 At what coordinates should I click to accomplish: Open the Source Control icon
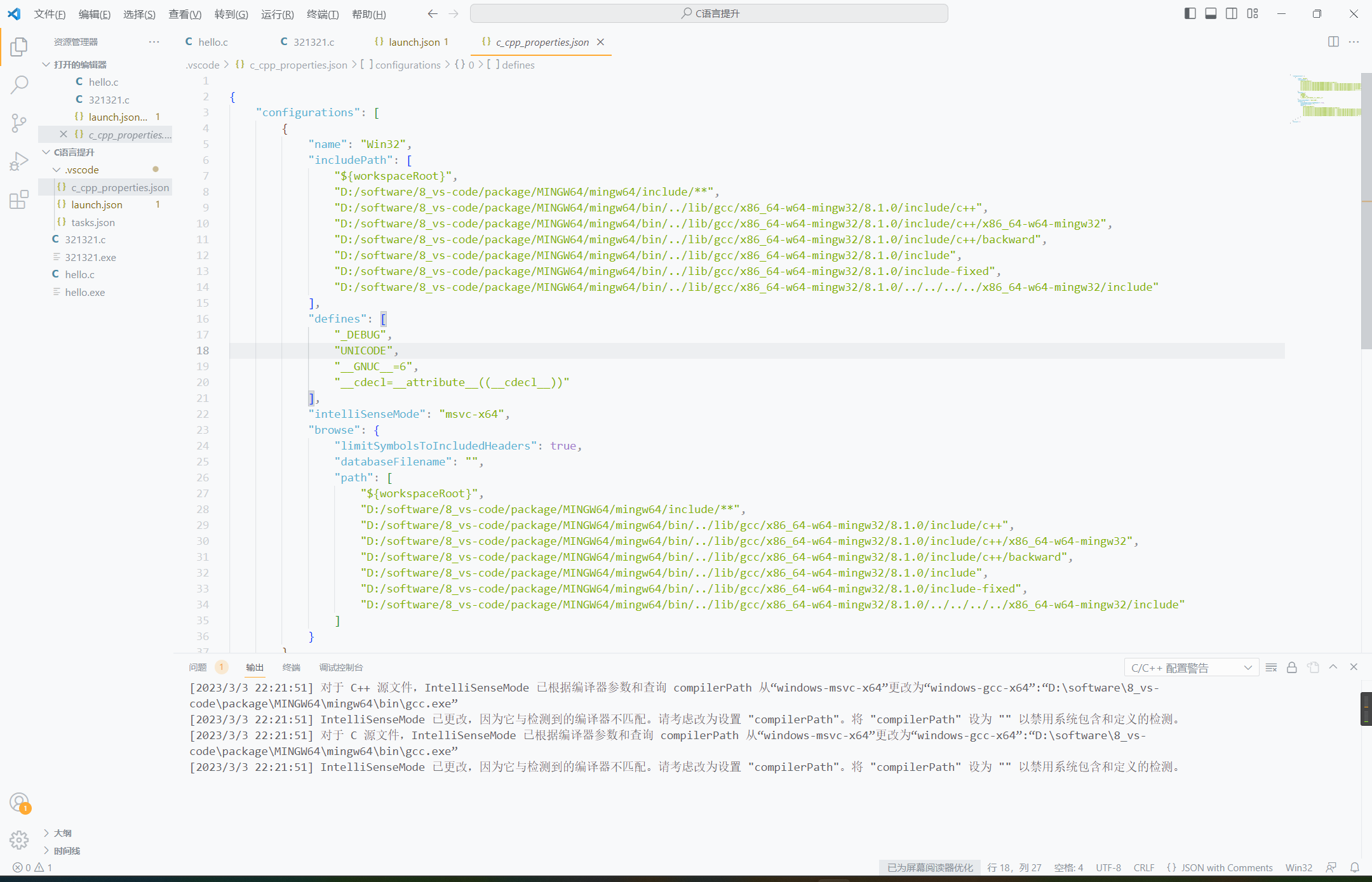coord(19,123)
